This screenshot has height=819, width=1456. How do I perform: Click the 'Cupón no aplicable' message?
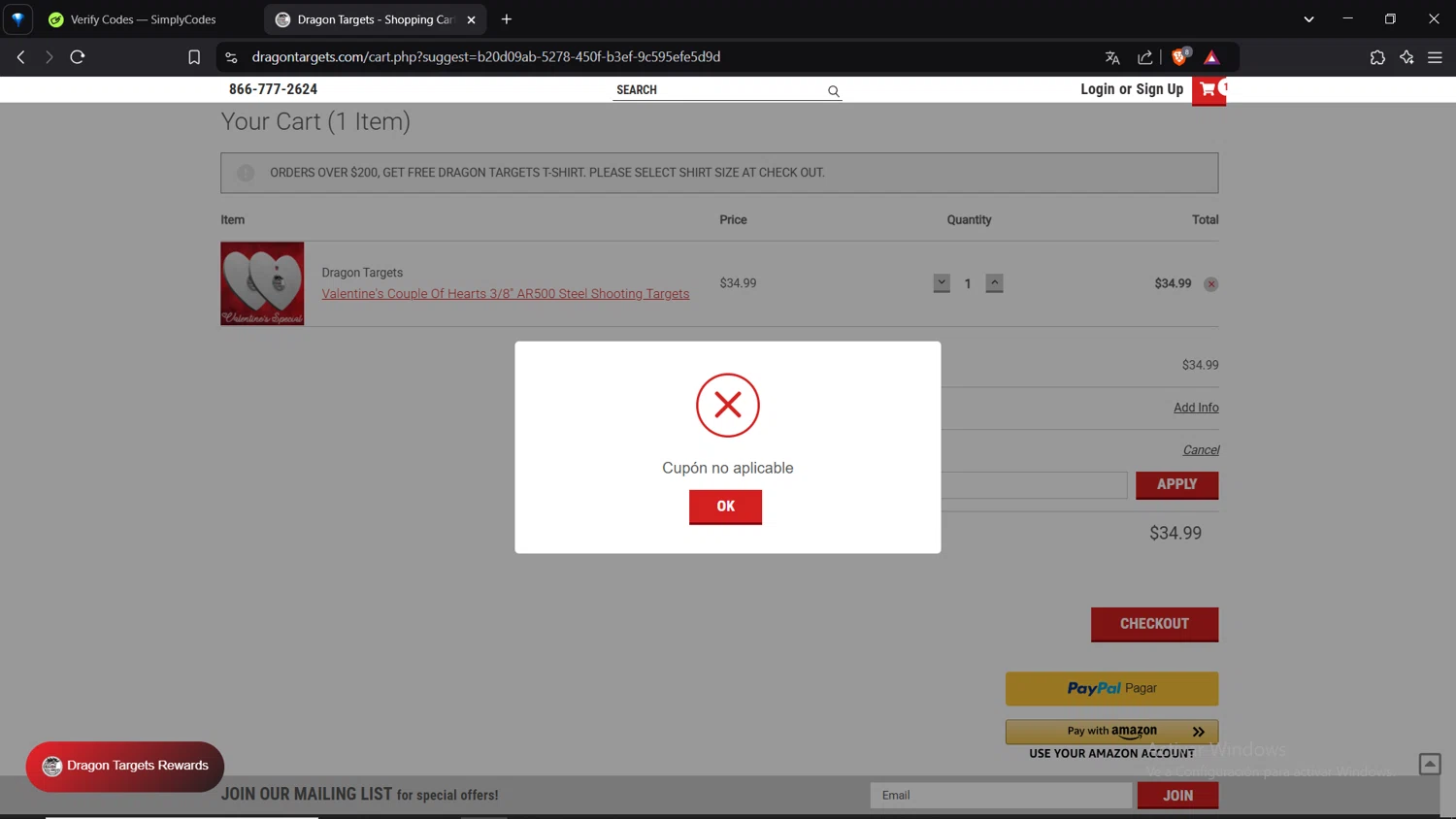[x=728, y=468]
